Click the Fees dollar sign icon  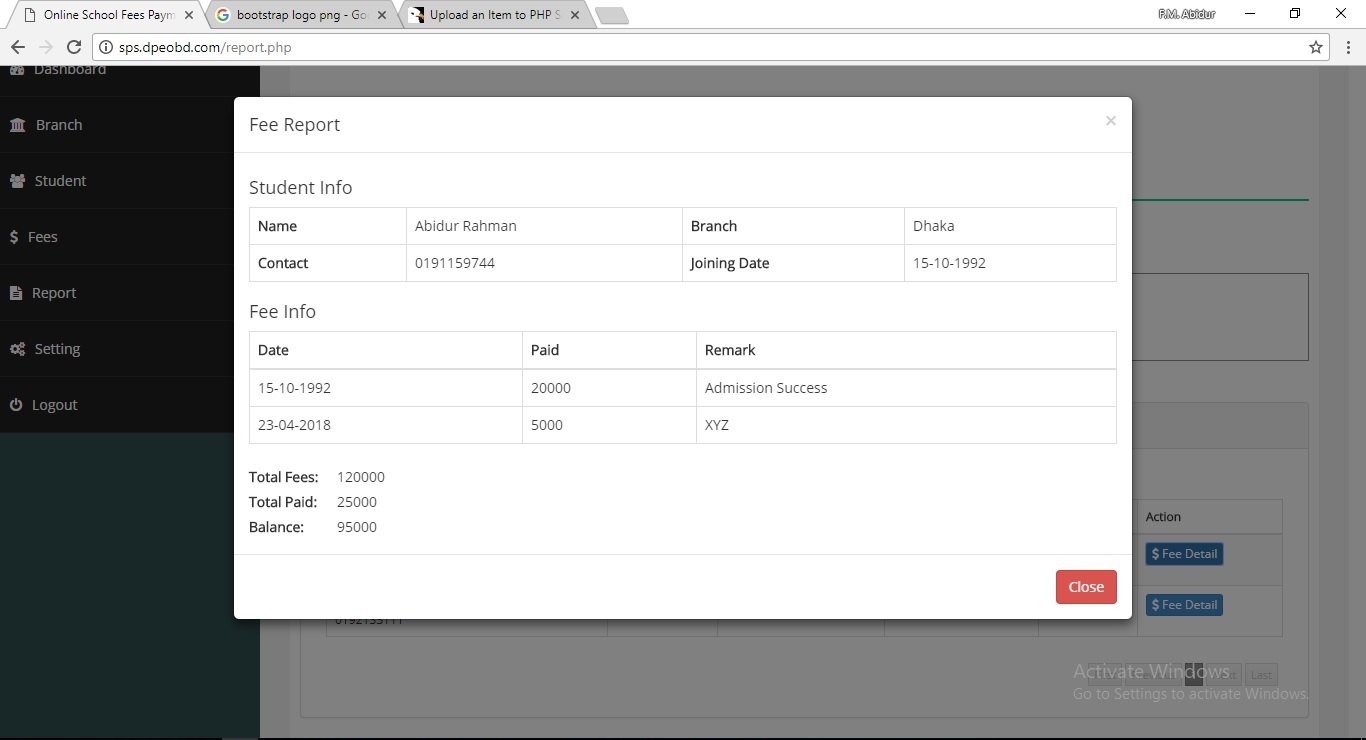click(x=14, y=236)
